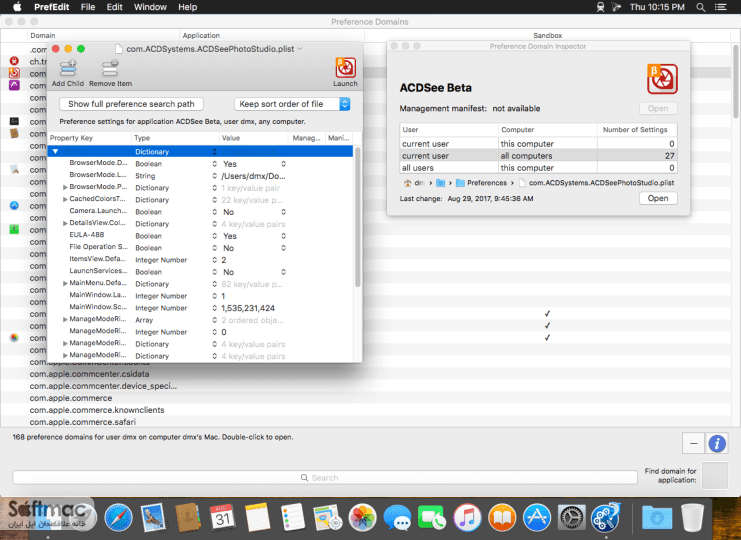Click the Add Child toolbar icon
This screenshot has height=540, width=741.
click(68, 73)
